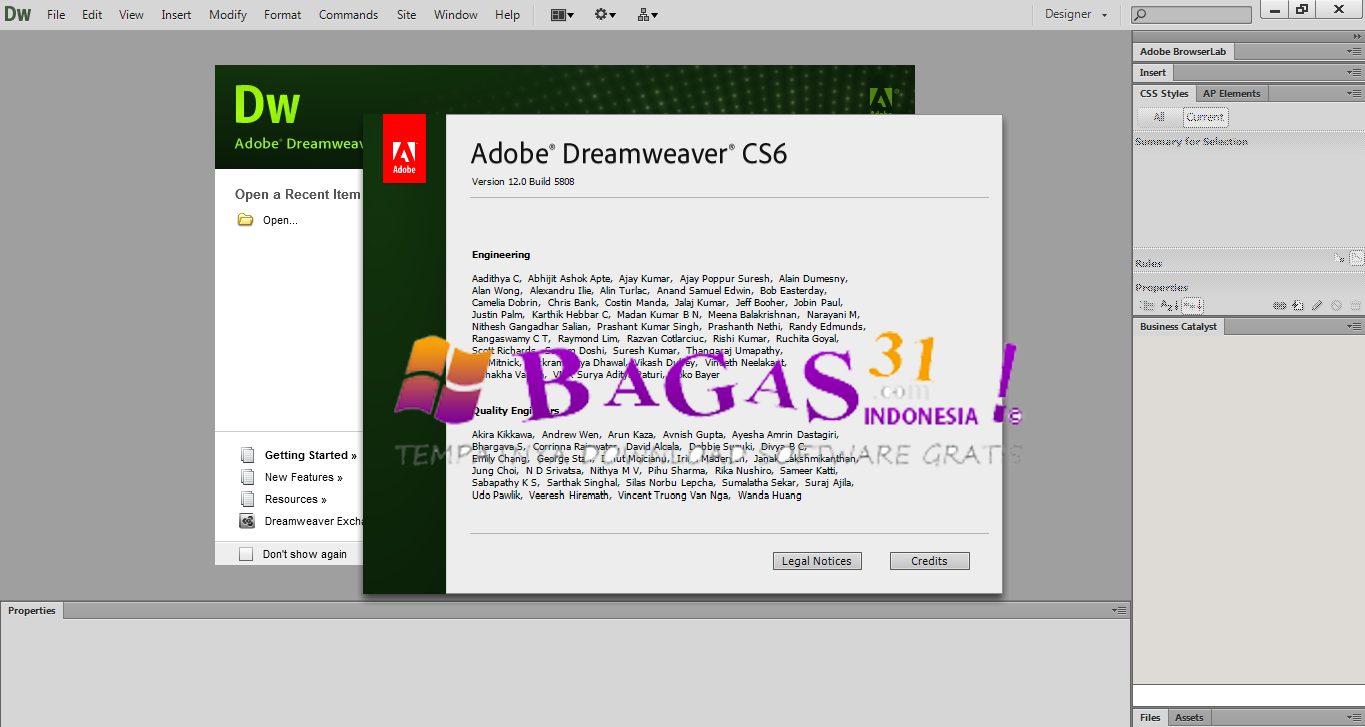Click the Open... link on the welcome screen

coord(280,220)
